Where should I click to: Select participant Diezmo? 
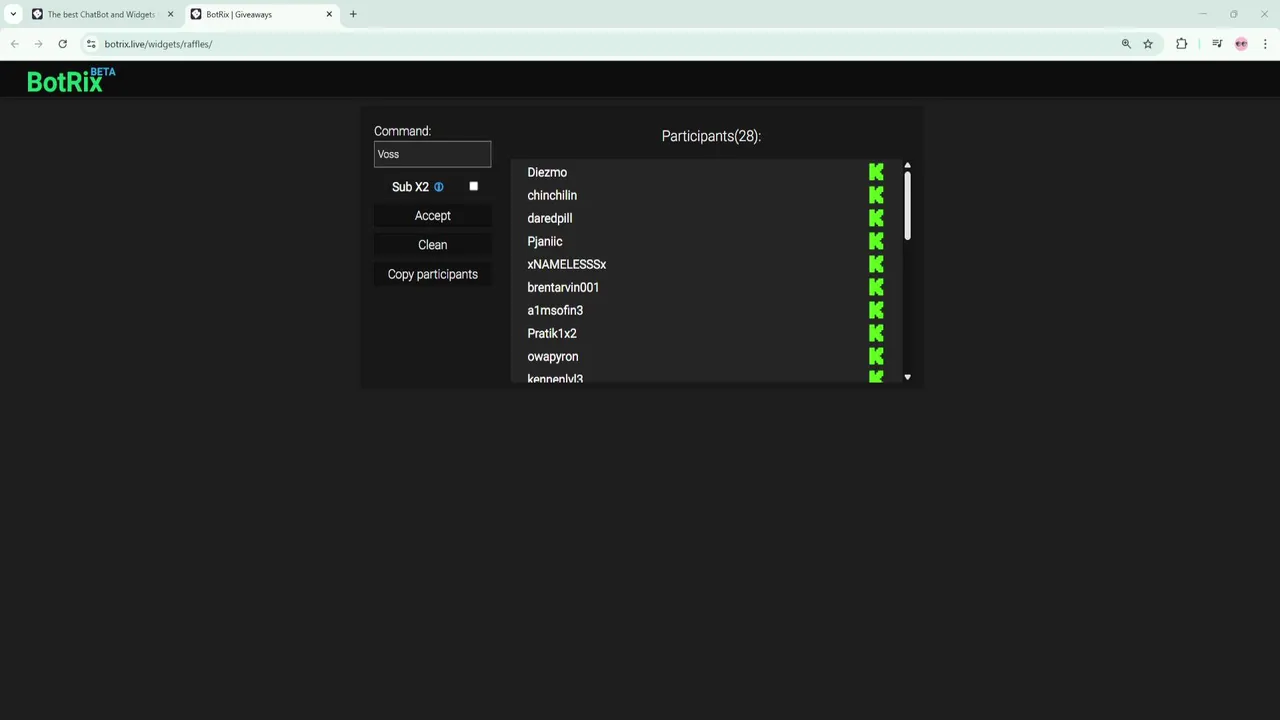(x=547, y=172)
